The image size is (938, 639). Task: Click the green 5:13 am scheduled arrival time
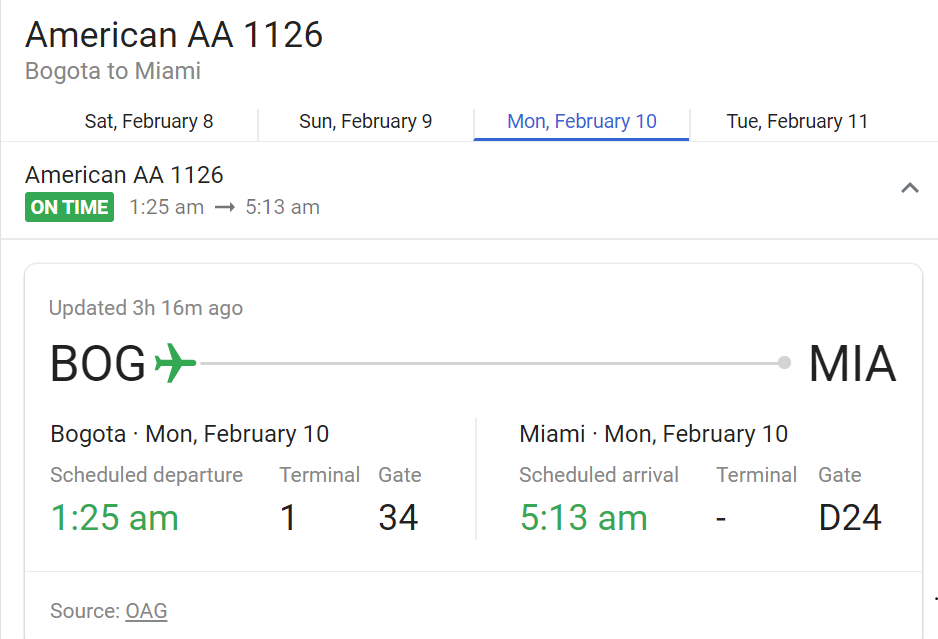583,518
